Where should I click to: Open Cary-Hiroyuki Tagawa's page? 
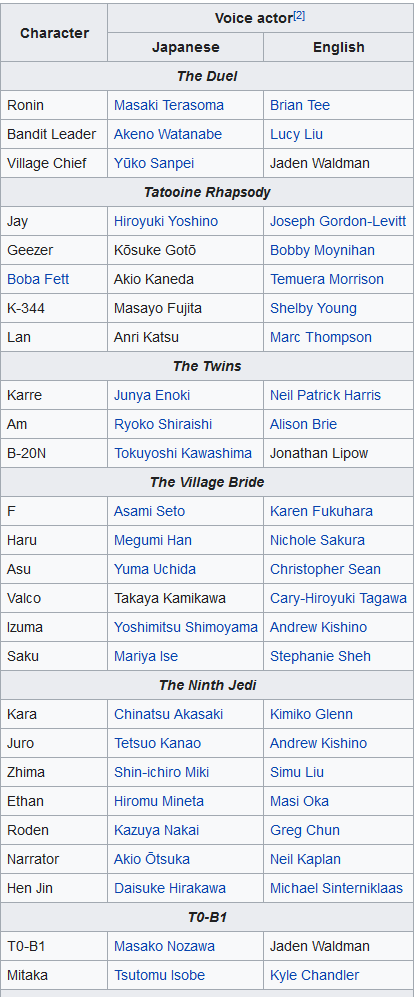coord(338,598)
